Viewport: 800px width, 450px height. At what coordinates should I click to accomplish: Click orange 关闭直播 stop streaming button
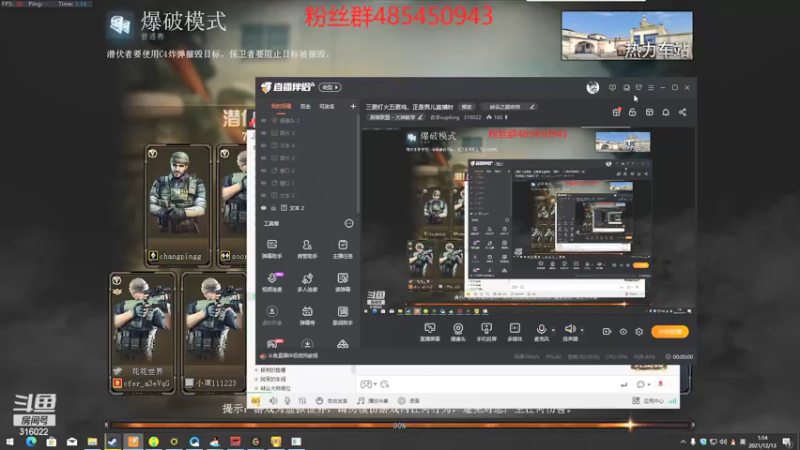tap(669, 332)
